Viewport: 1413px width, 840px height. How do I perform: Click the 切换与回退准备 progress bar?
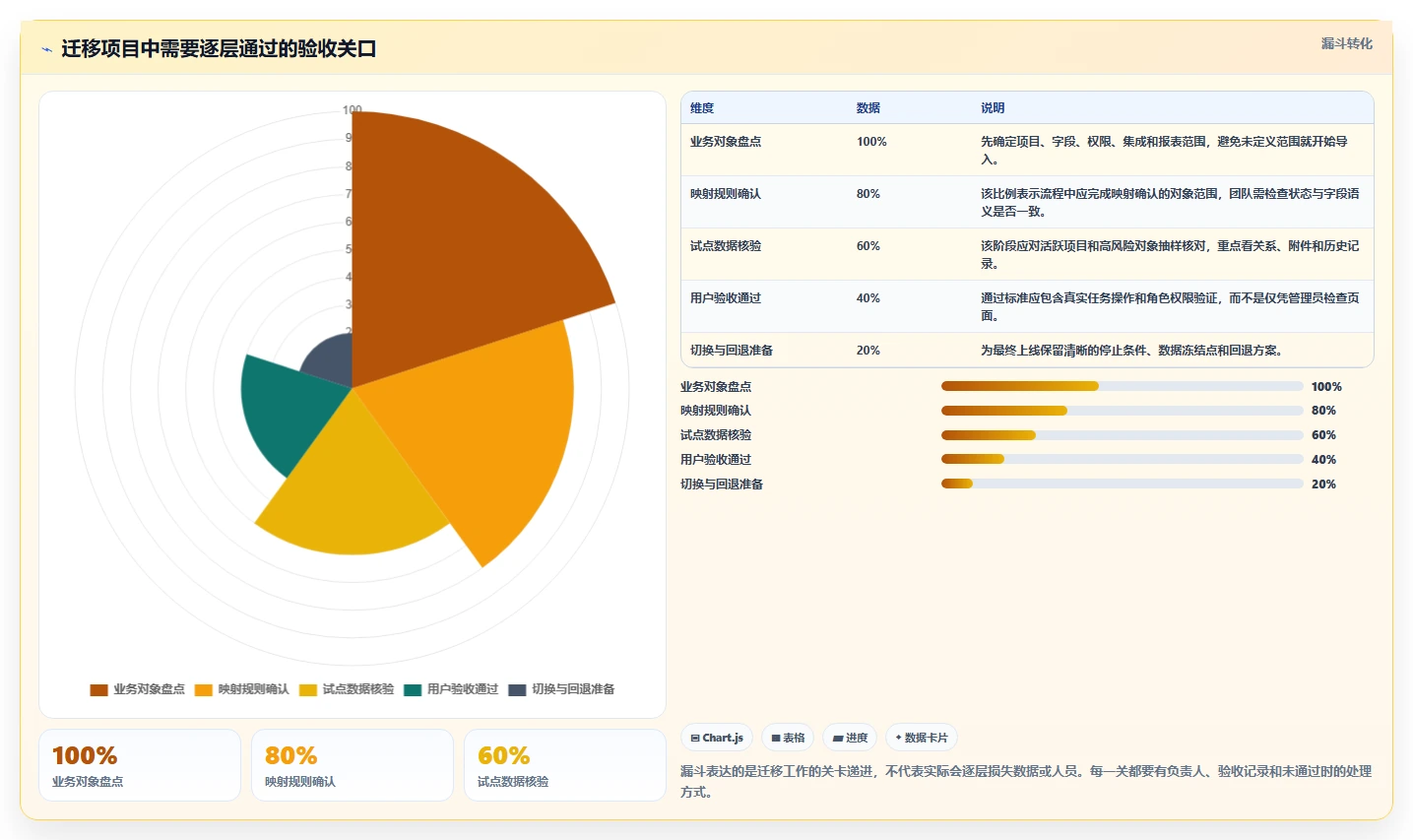pyautogui.click(x=1123, y=484)
